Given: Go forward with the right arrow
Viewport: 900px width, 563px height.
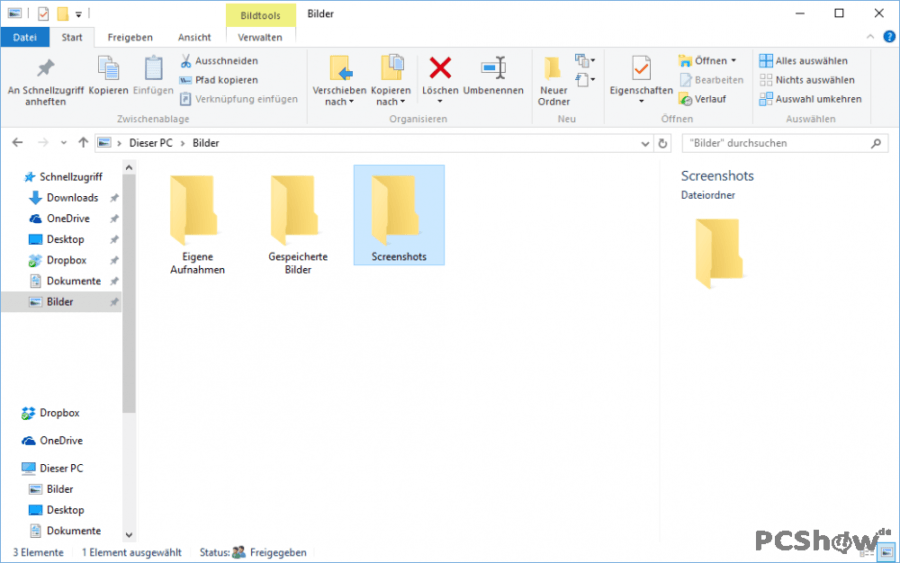Looking at the screenshot, I should coord(42,142).
